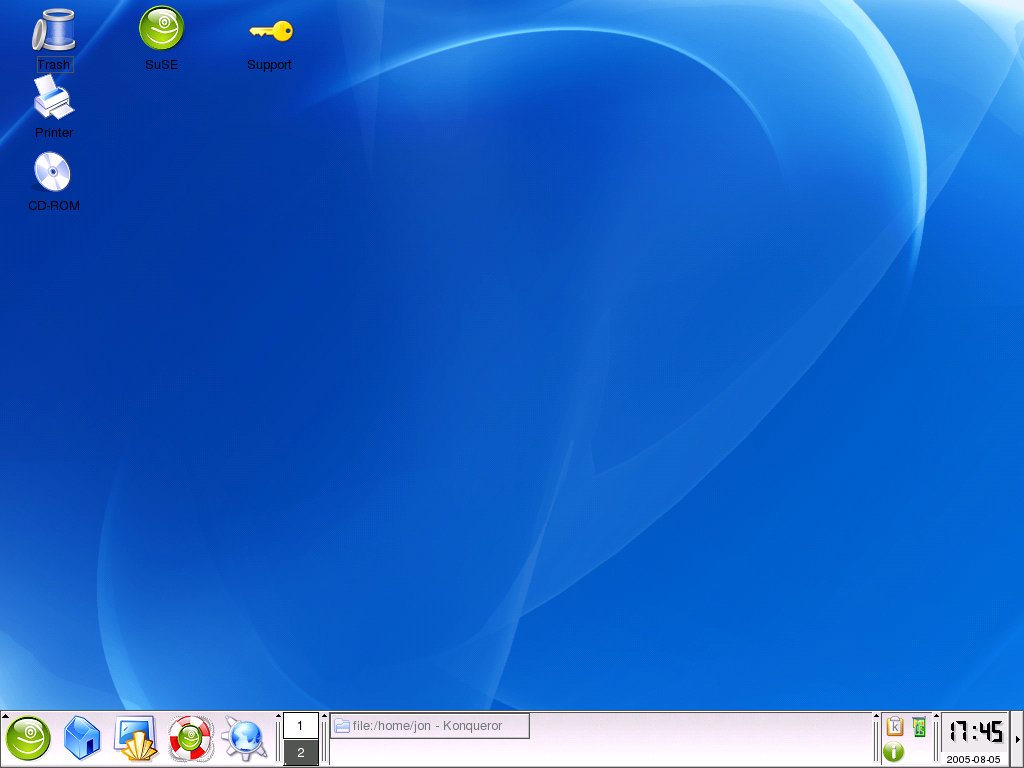Select Konqueror file:/home/jon taskbar entry
The image size is (1024, 768).
(430, 726)
